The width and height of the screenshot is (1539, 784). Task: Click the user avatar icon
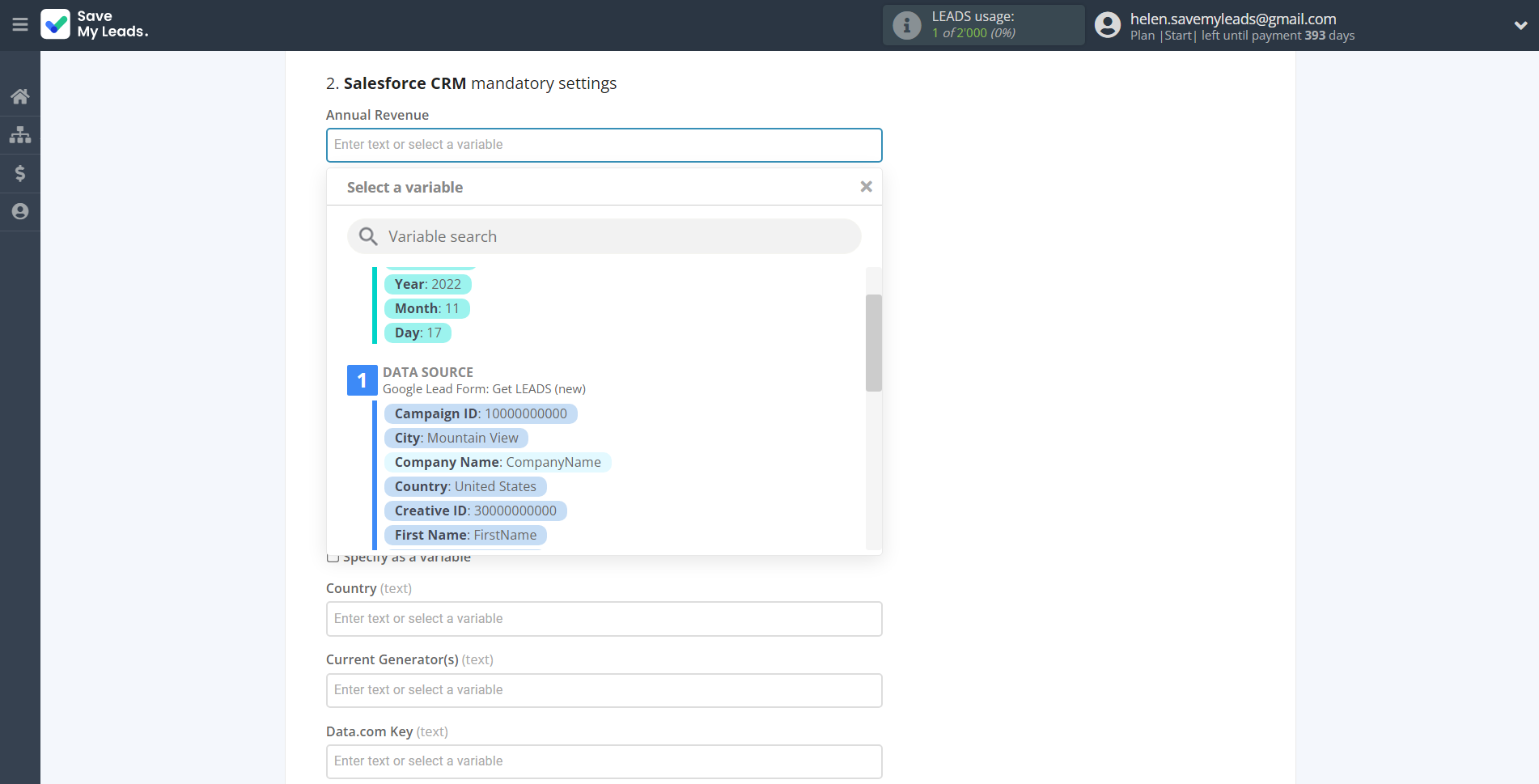pos(1108,25)
